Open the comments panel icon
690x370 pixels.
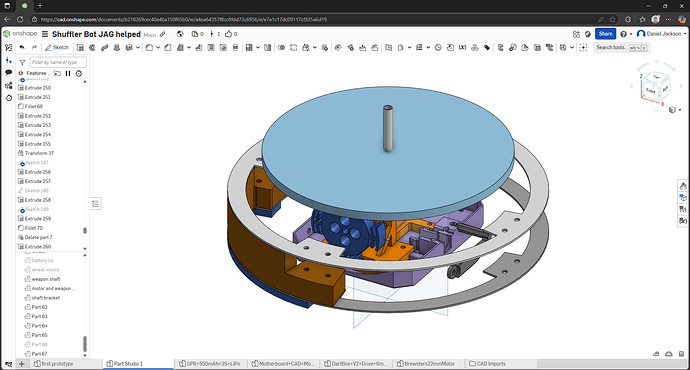tap(8, 73)
